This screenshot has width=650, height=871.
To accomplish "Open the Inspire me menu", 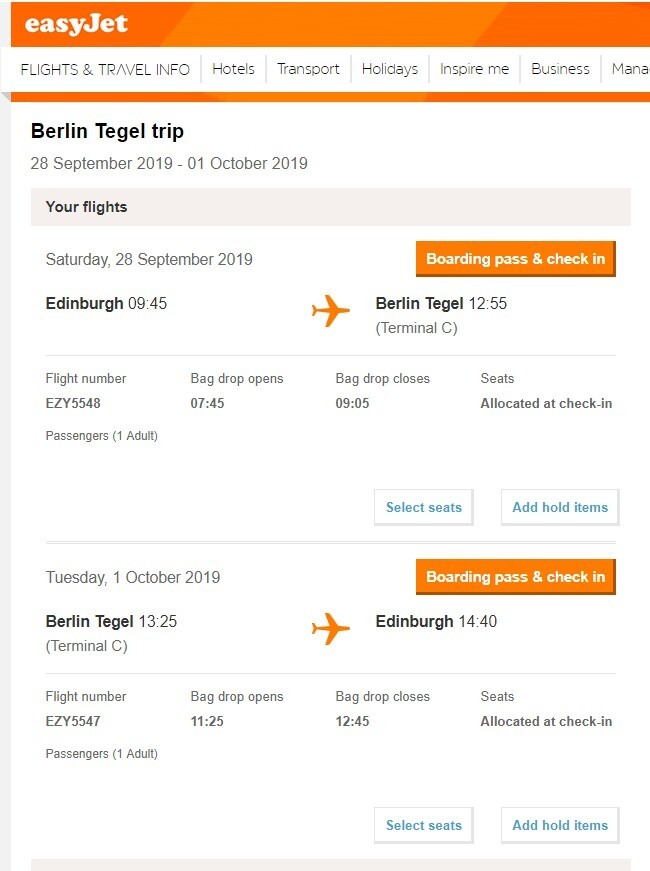I will [474, 69].
